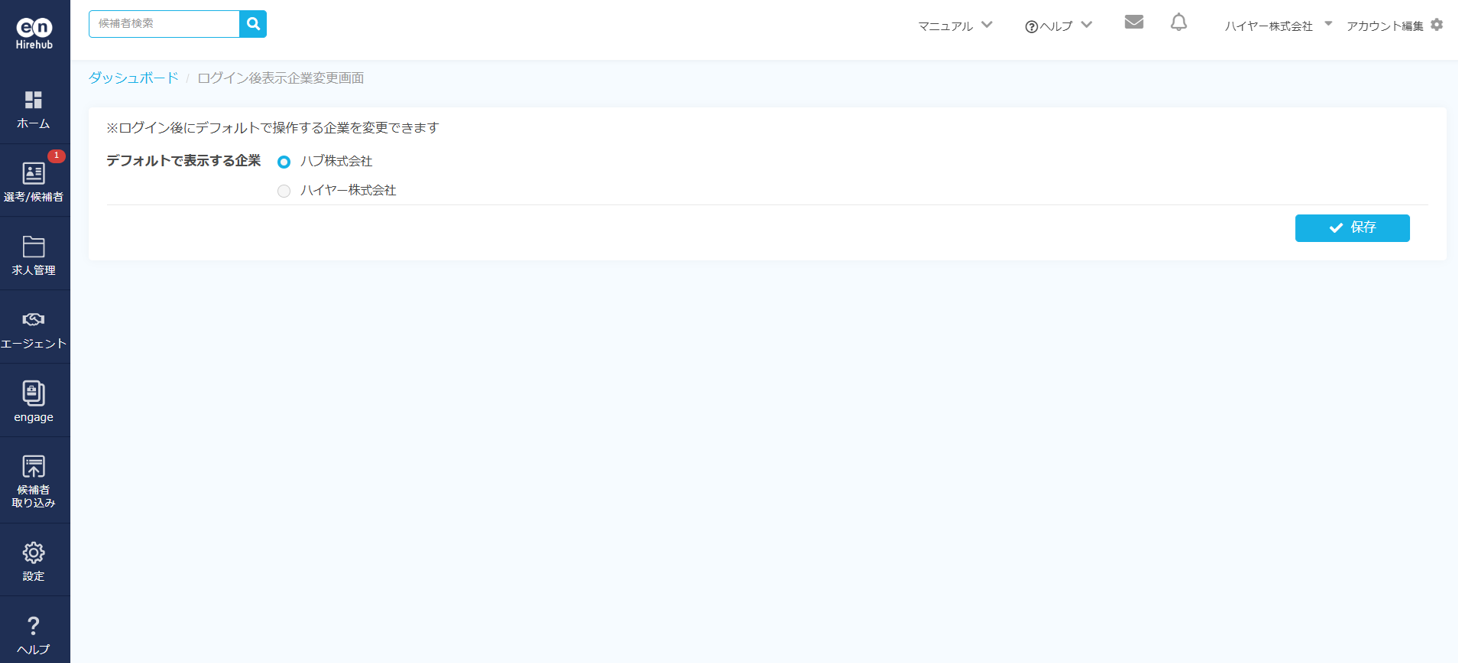The width and height of the screenshot is (1458, 663).
Task: Open the Home dashboard icon in sidebar
Action: tap(34, 100)
